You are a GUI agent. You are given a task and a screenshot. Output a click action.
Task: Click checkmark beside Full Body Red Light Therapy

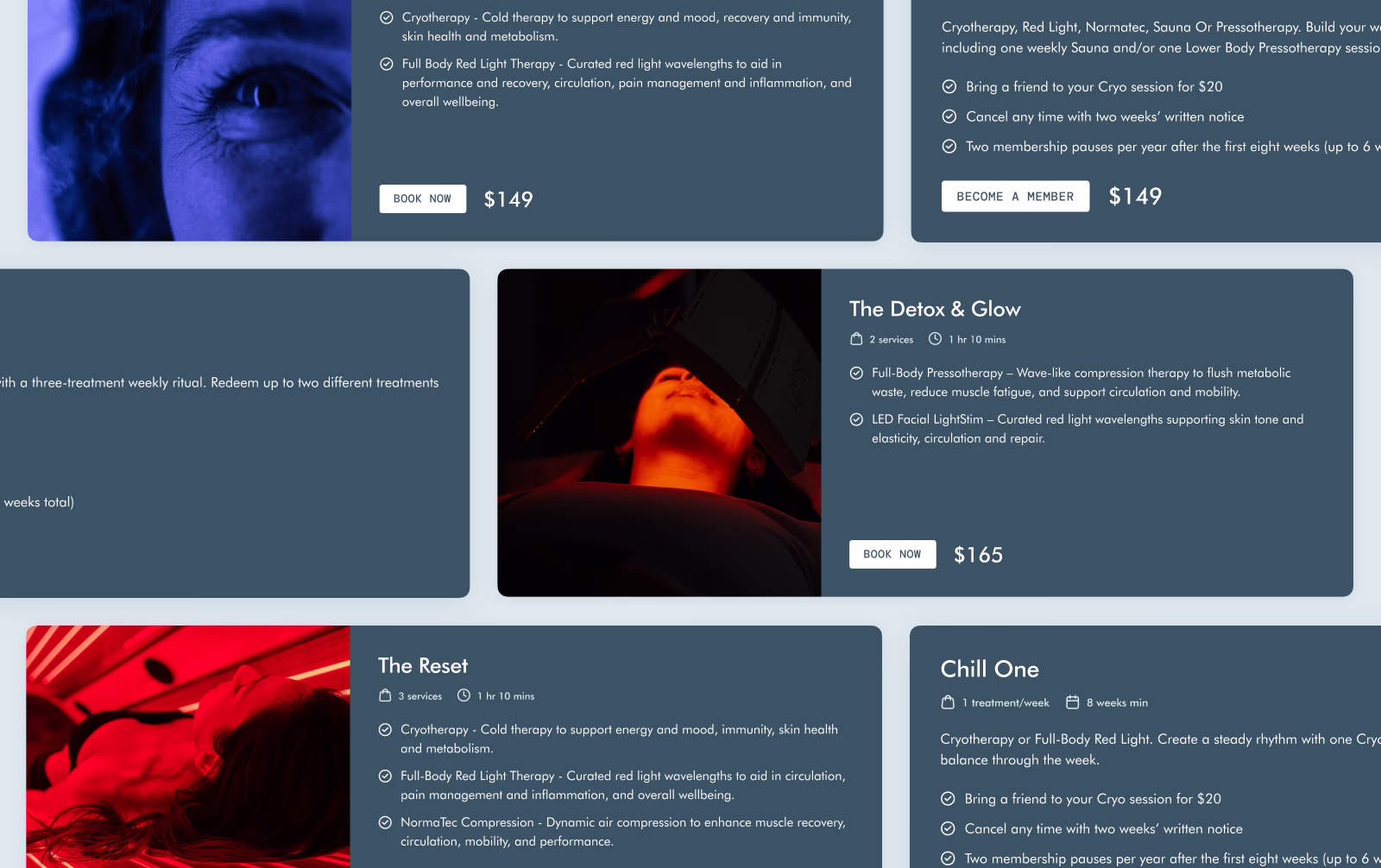click(387, 64)
